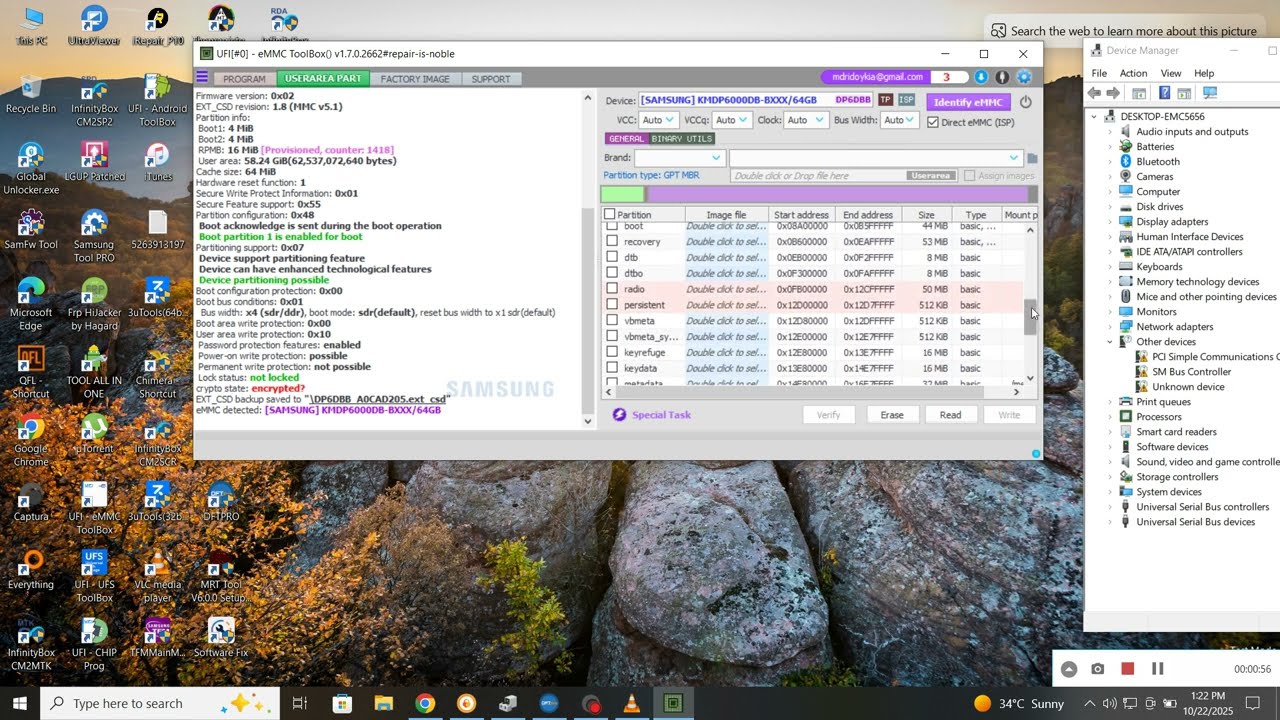Screen dimensions: 1280x720
Task: Click Device Manager's scan for hardware changes icon
Action: click(x=1210, y=93)
